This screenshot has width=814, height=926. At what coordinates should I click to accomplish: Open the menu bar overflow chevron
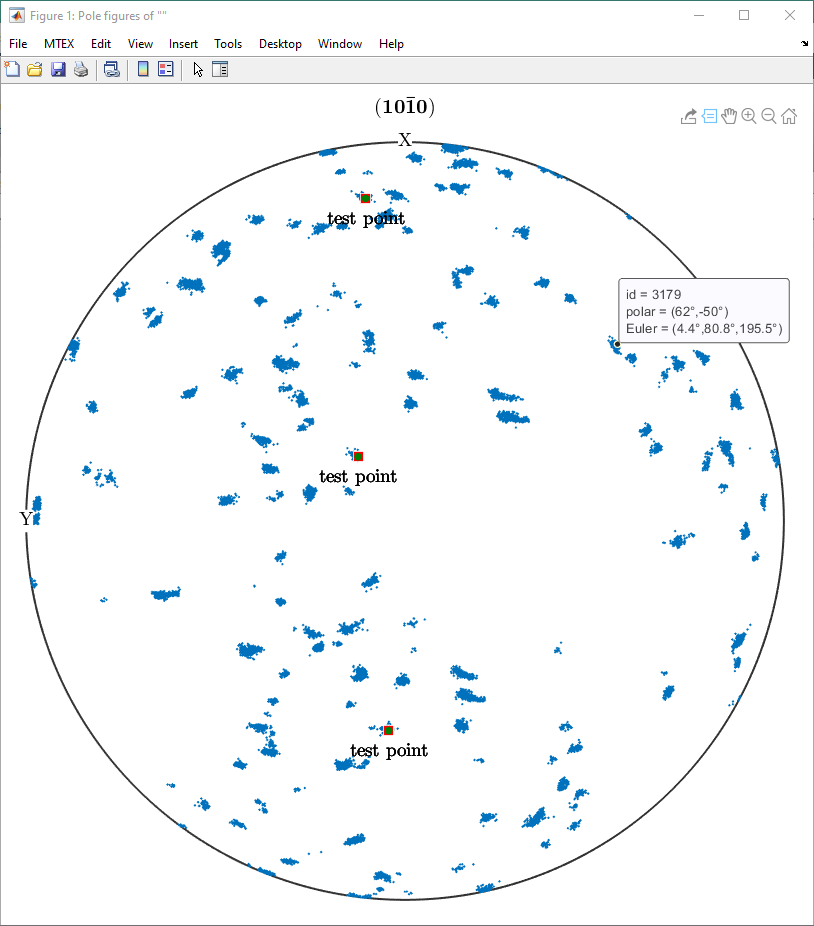[804, 44]
